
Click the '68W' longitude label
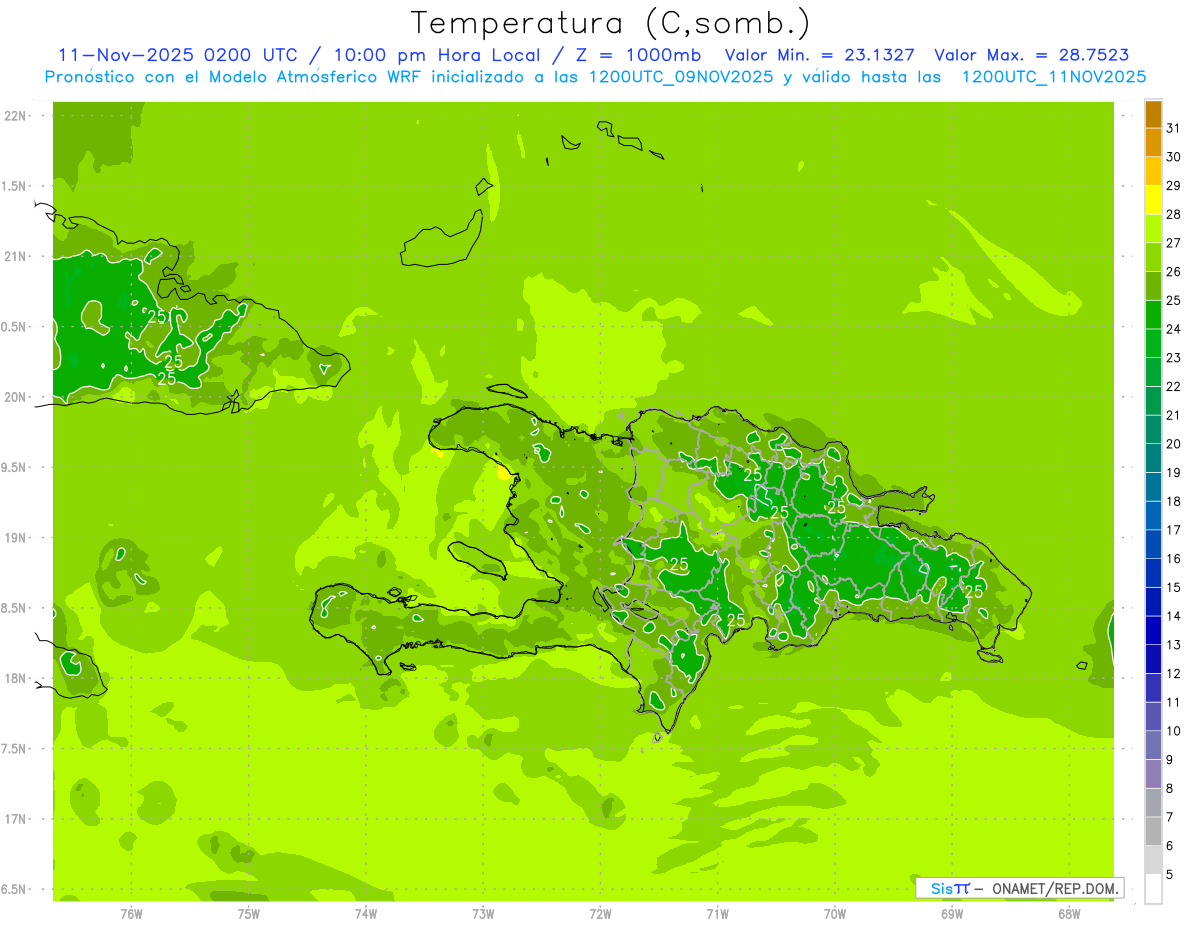tap(1069, 913)
